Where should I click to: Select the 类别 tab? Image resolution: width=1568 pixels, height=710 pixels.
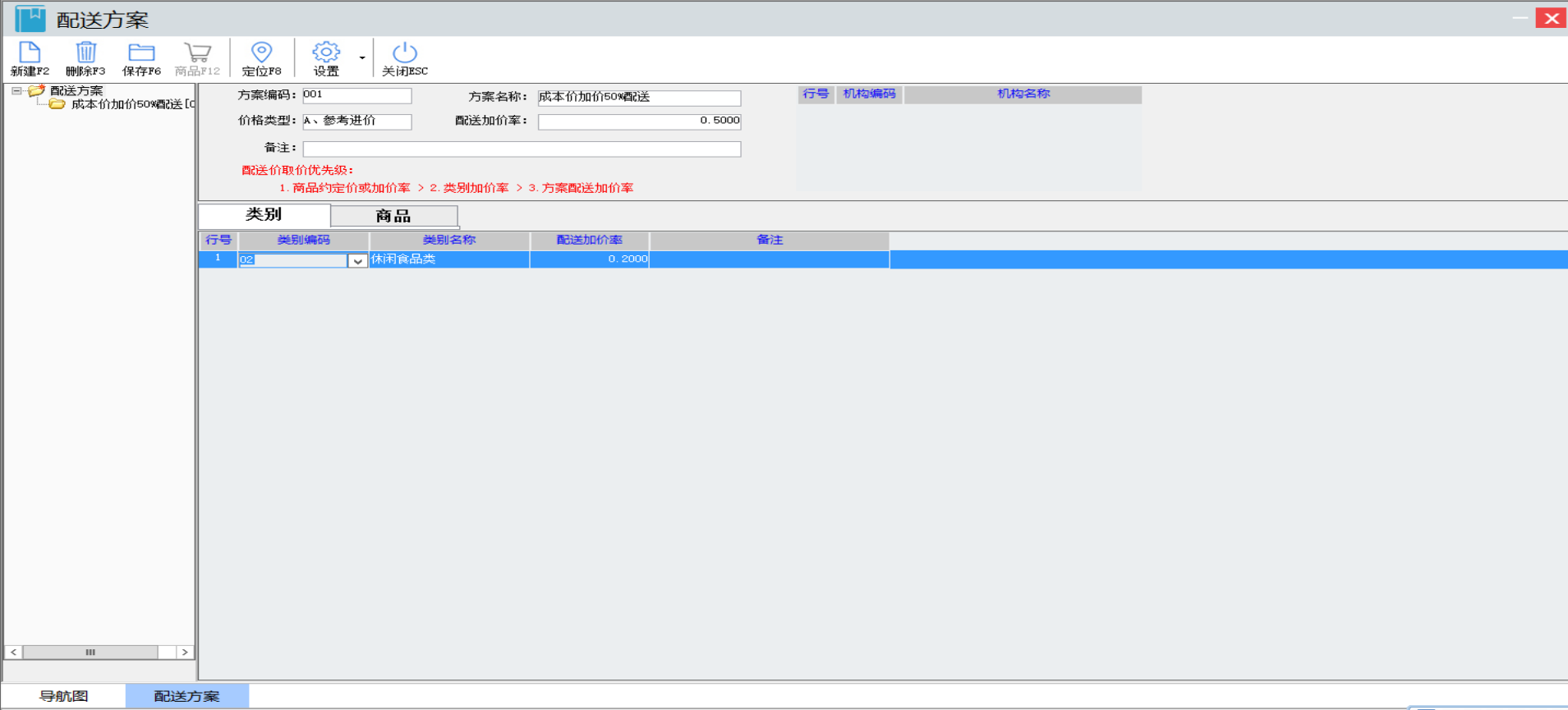264,215
